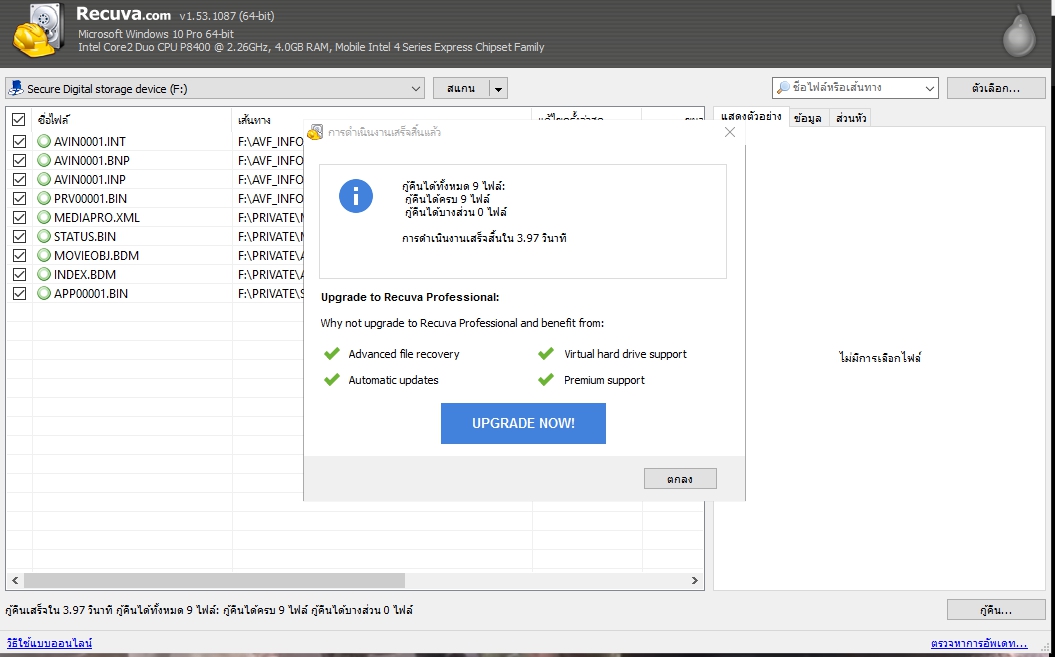
Task: Uncheck the PRV00001.BIN file checkbox
Action: tap(20, 198)
